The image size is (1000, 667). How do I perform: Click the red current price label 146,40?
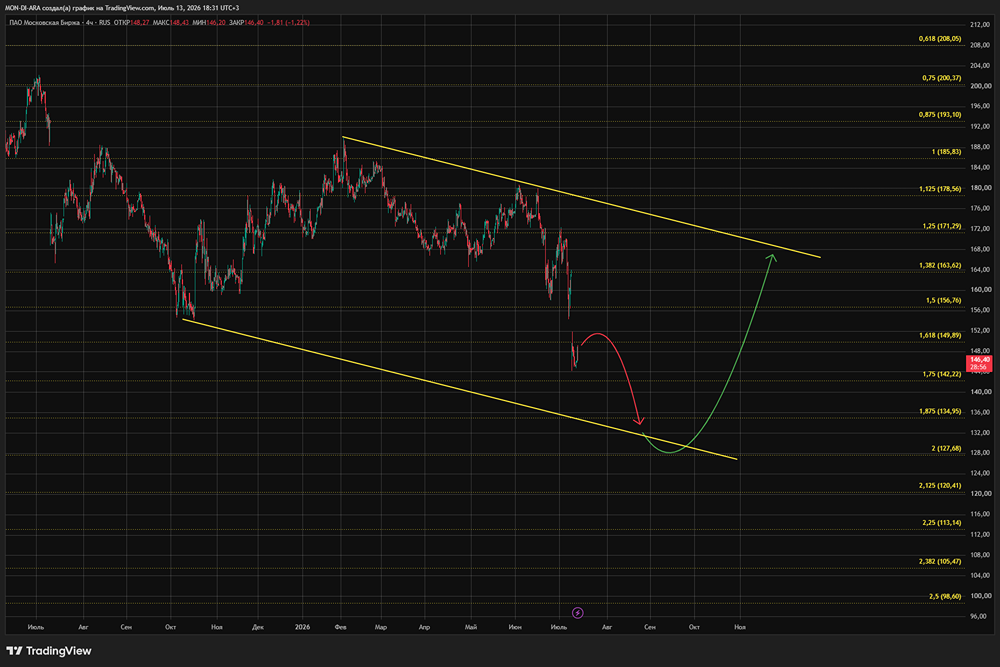coord(980,363)
